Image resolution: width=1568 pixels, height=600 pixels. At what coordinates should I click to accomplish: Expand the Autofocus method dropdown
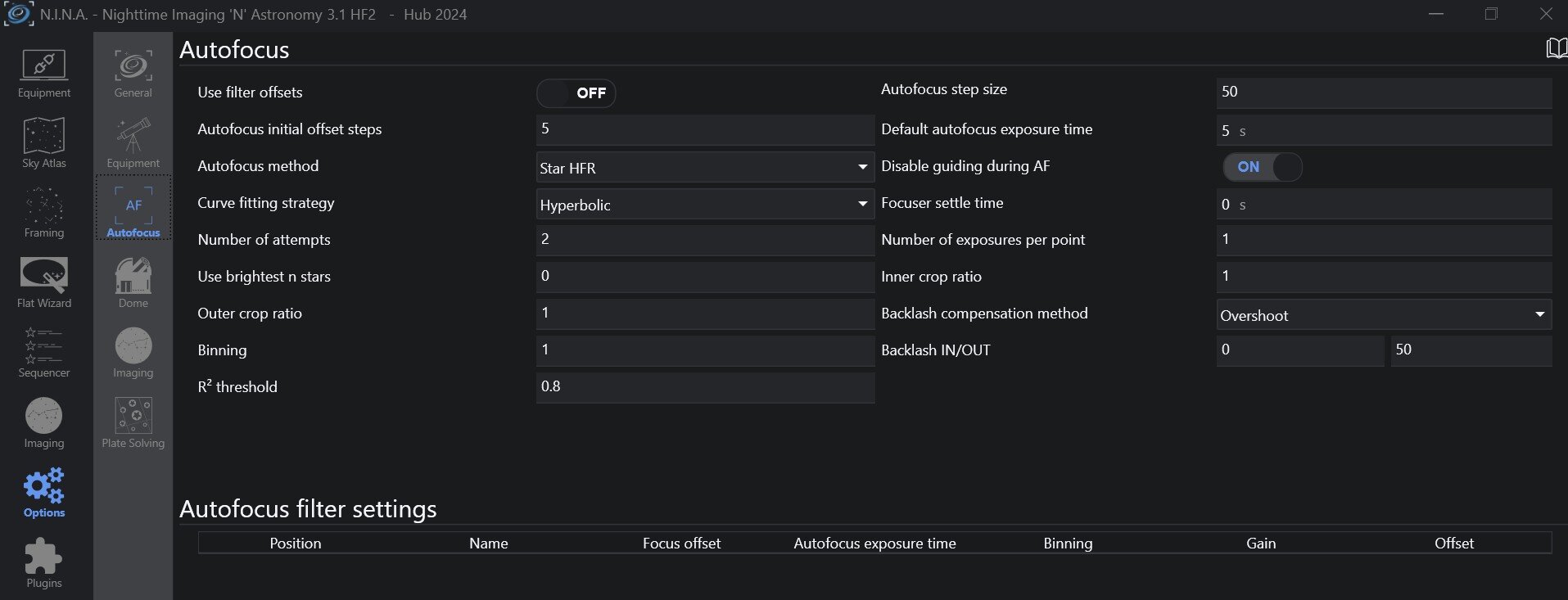click(704, 168)
